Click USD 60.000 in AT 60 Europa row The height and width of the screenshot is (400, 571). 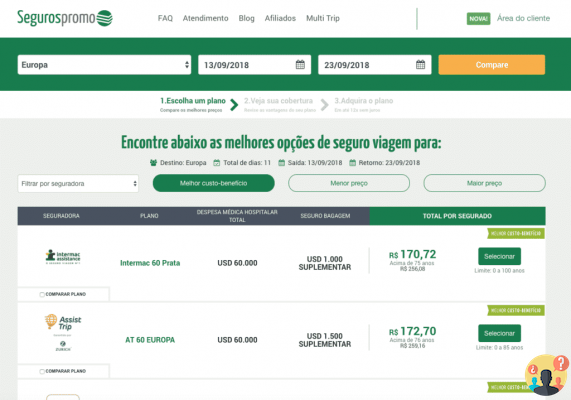237,340
